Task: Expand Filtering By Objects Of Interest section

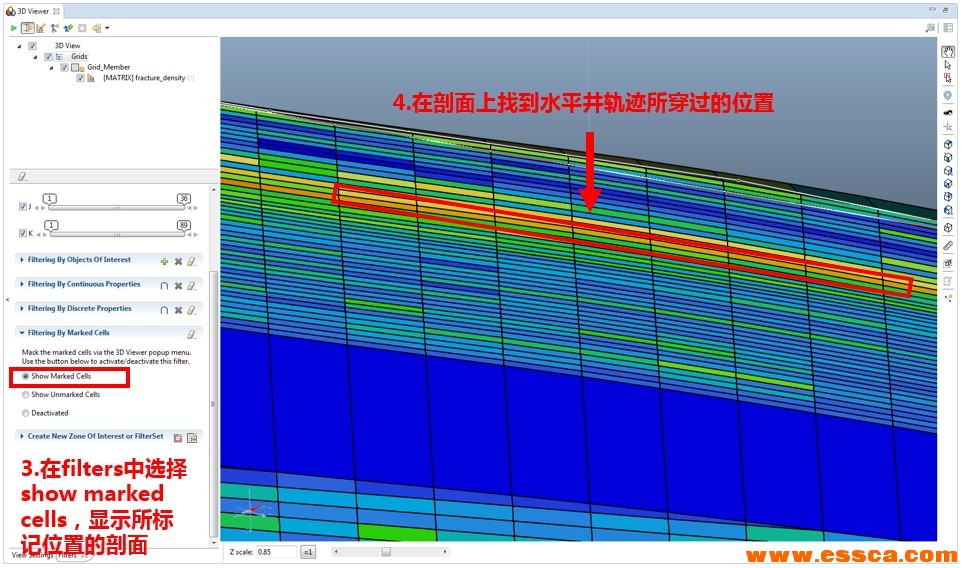Action: pyautogui.click(x=22, y=260)
